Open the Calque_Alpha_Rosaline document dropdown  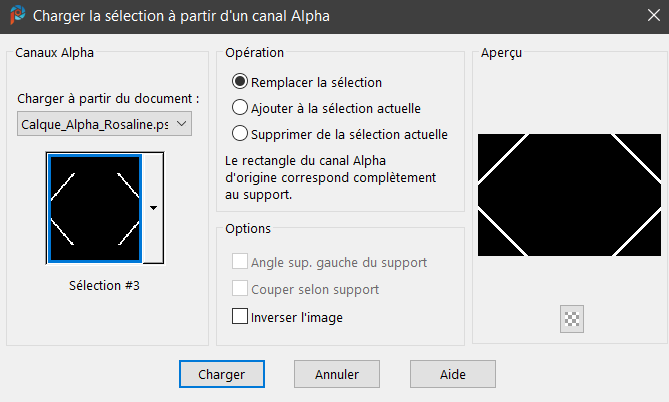pyautogui.click(x=105, y=123)
